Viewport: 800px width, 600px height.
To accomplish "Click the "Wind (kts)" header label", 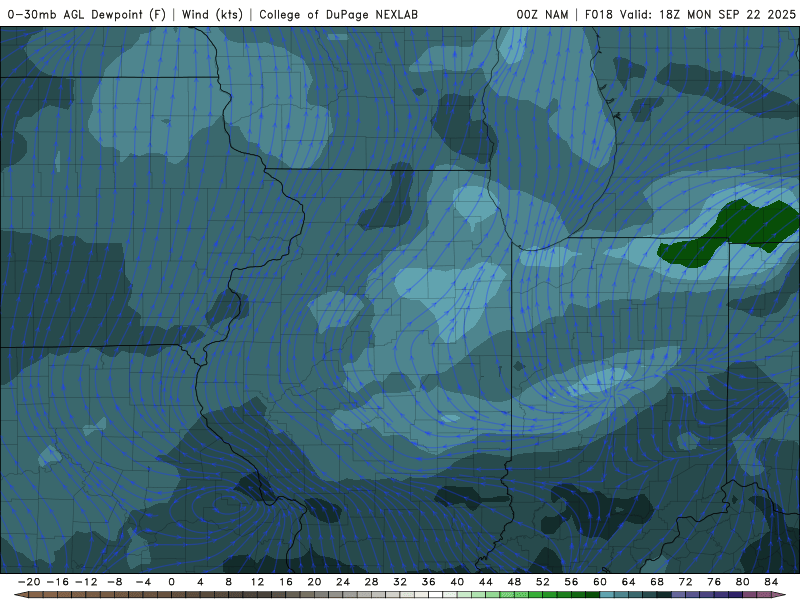I will pyautogui.click(x=212, y=14).
